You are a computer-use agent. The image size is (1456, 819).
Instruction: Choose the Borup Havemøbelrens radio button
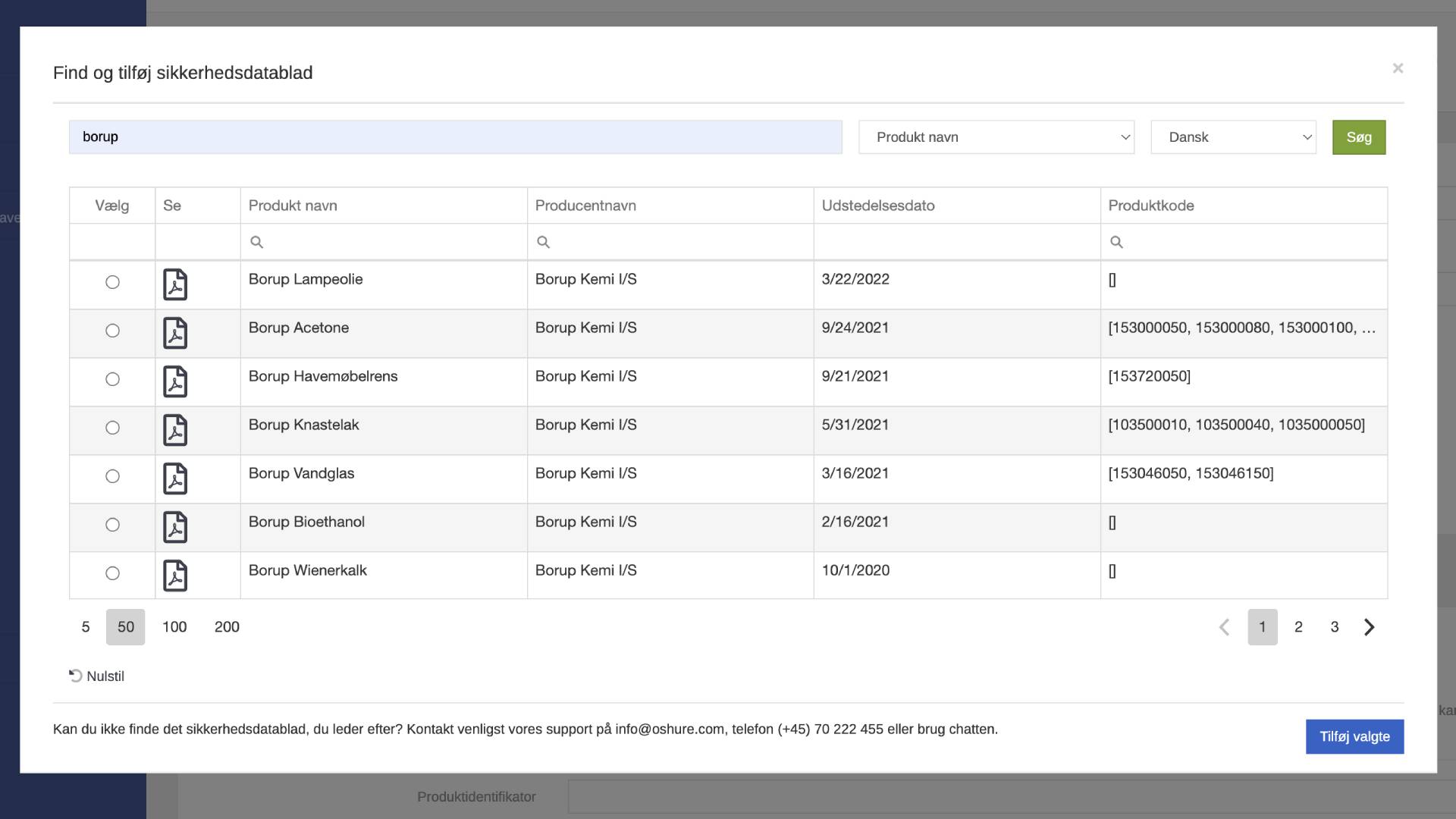[x=112, y=379]
